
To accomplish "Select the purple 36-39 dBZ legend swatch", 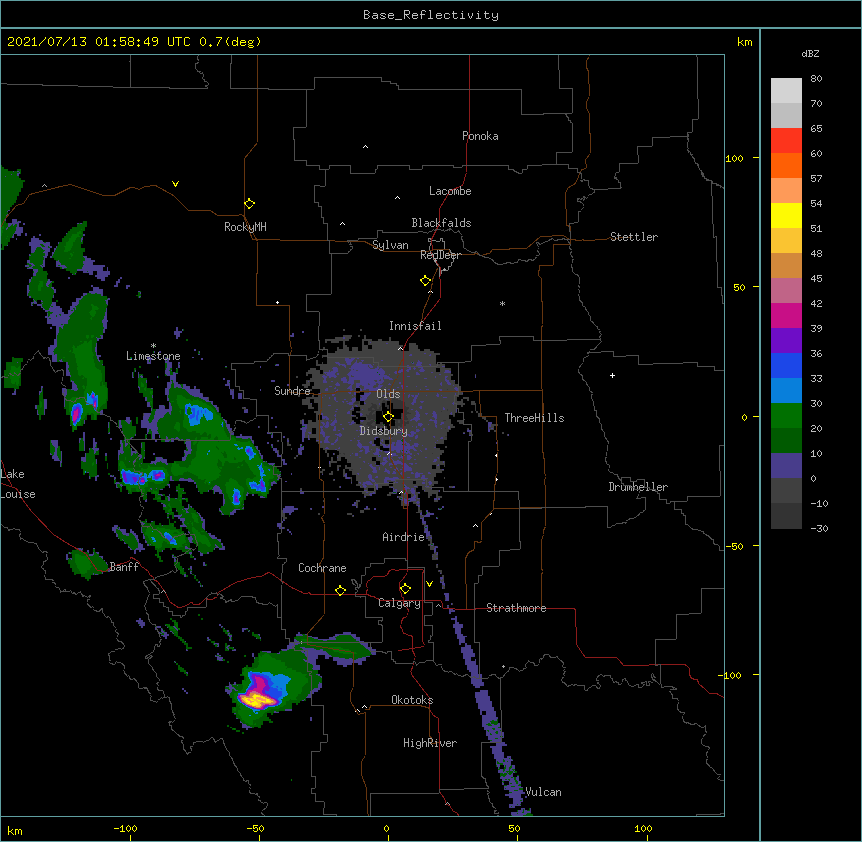I will pyautogui.click(x=786, y=341).
